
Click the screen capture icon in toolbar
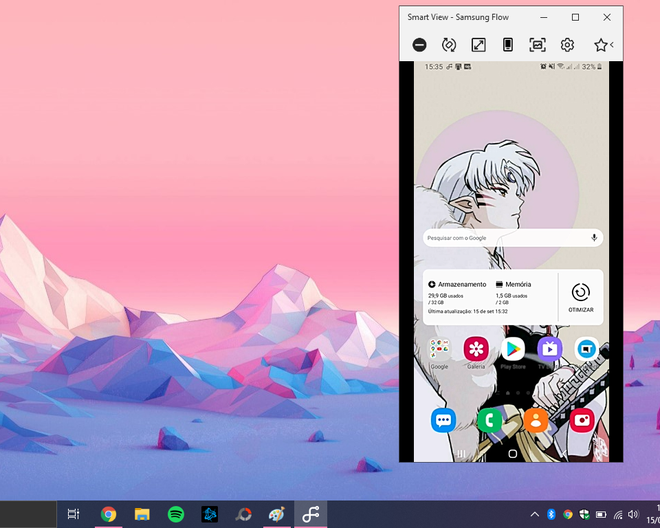click(x=538, y=45)
